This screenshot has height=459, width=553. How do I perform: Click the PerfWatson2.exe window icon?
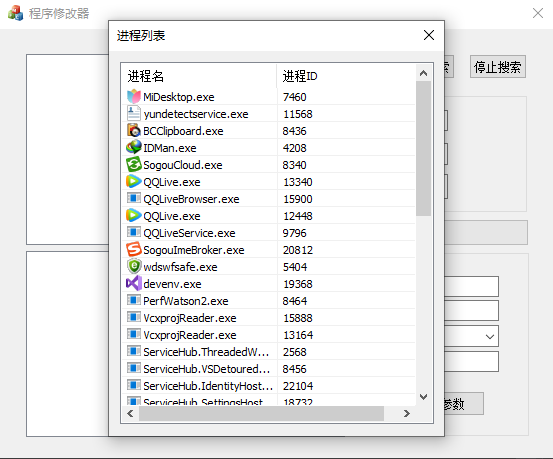(134, 300)
